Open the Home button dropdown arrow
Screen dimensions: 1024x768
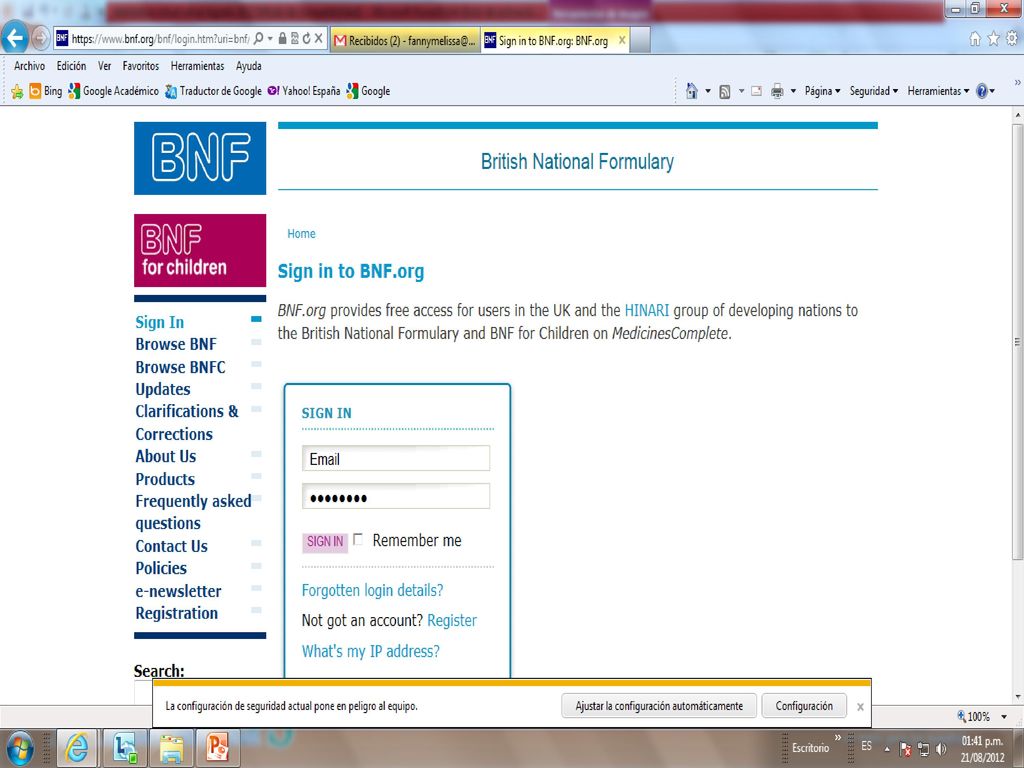pyautogui.click(x=707, y=91)
